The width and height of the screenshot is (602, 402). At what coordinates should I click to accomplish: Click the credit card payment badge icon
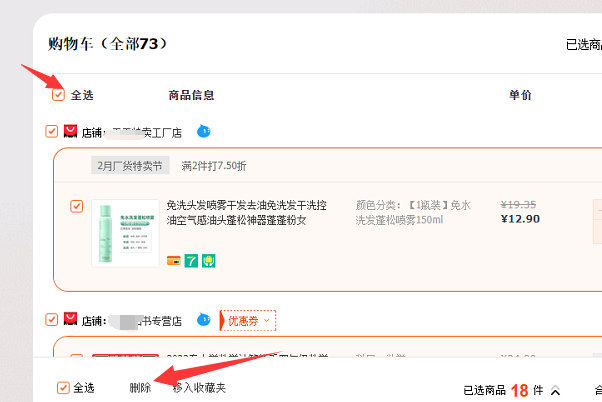[x=174, y=261]
